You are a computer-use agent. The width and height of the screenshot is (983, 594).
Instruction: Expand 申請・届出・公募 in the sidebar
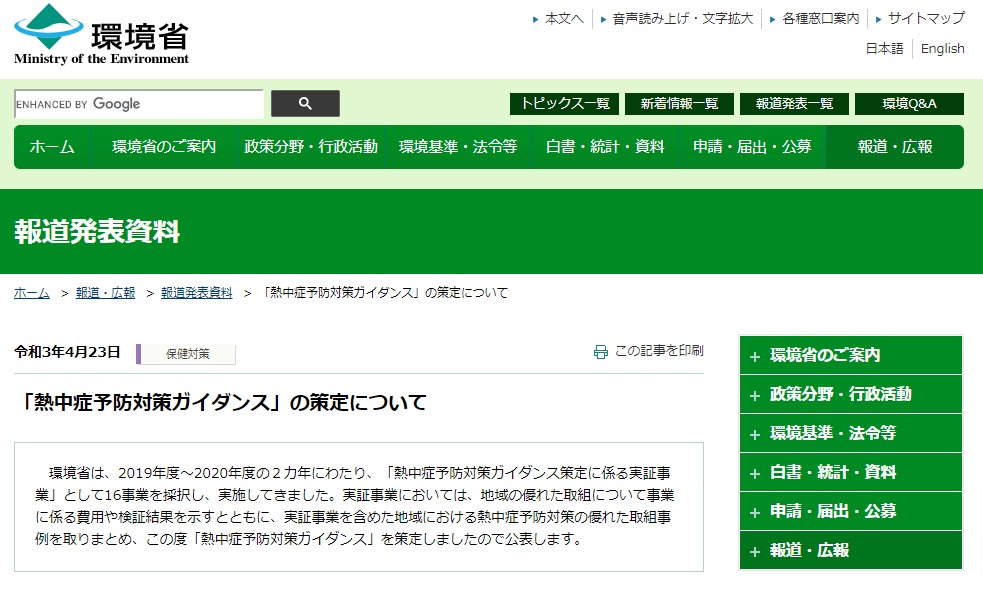850,511
